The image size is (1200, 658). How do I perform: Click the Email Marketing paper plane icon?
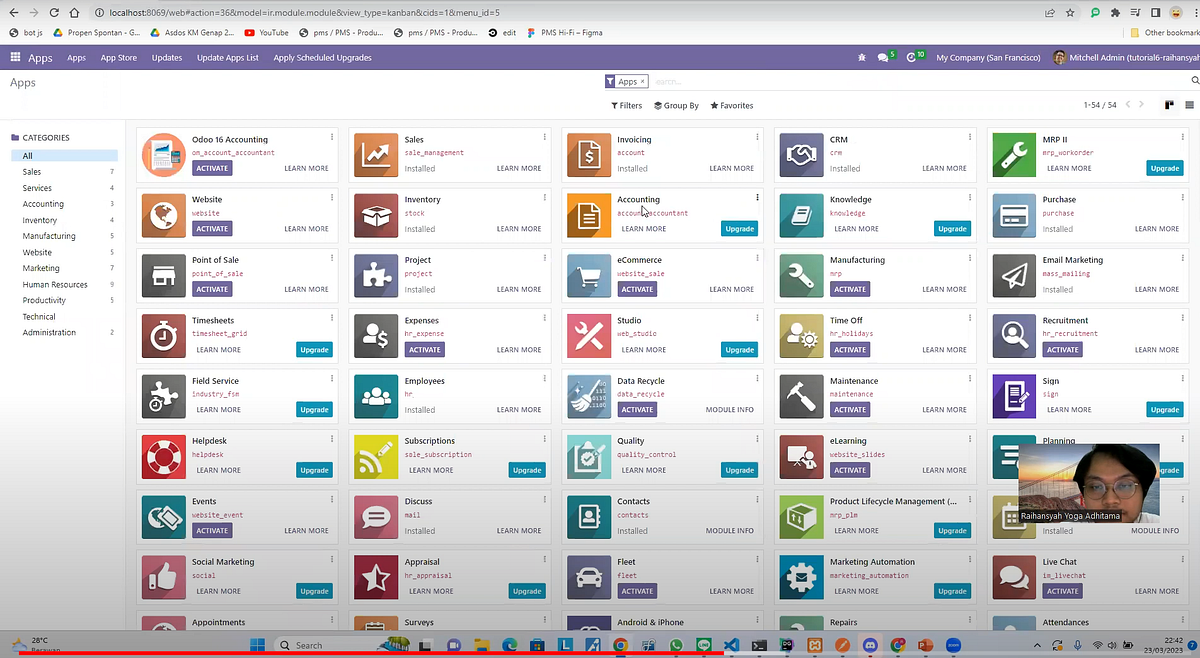[x=1014, y=276]
